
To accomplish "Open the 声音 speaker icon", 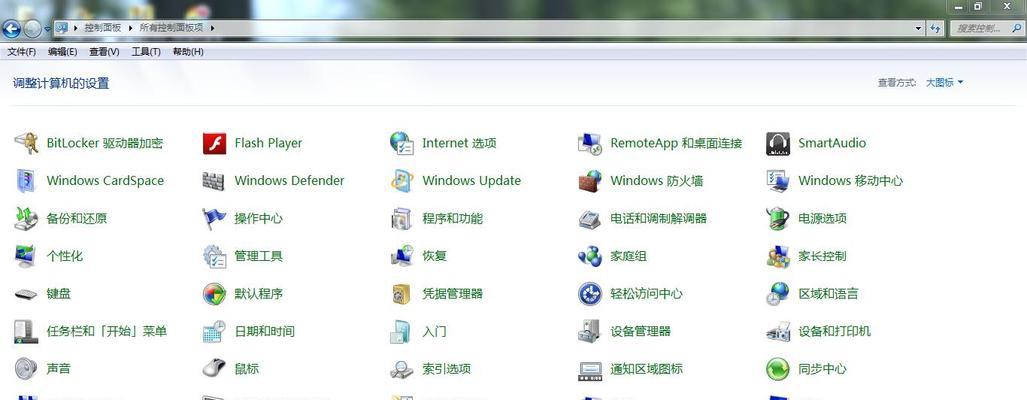I will [26, 369].
